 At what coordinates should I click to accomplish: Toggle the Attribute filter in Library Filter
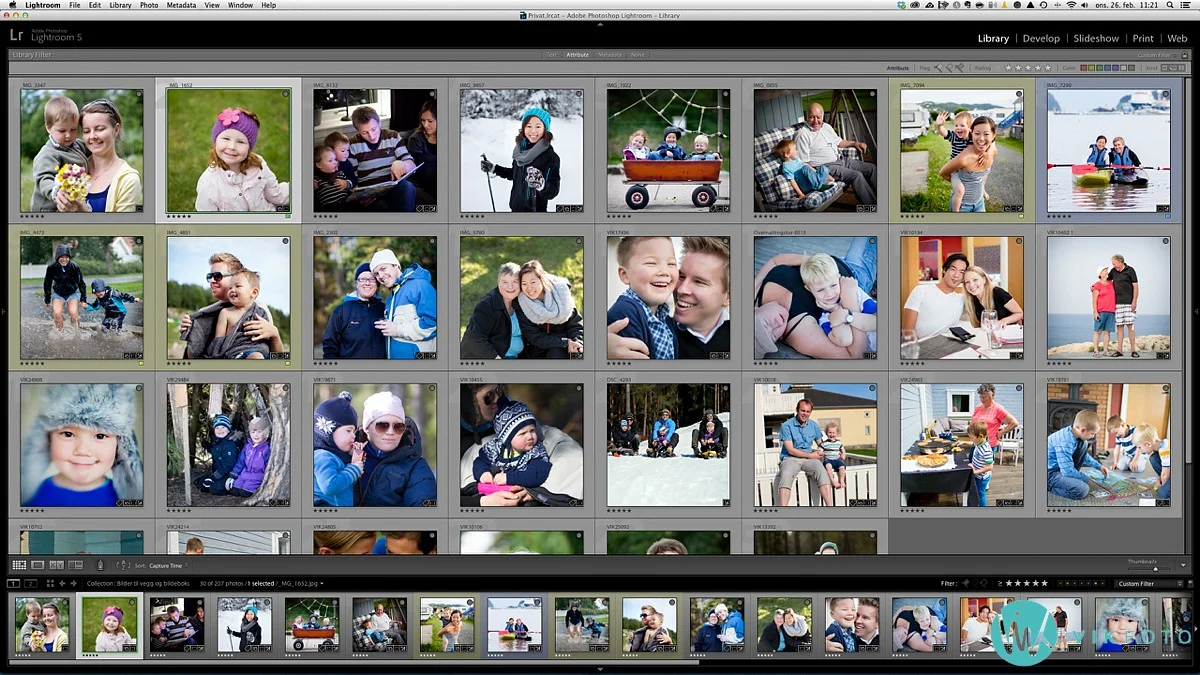coord(578,55)
